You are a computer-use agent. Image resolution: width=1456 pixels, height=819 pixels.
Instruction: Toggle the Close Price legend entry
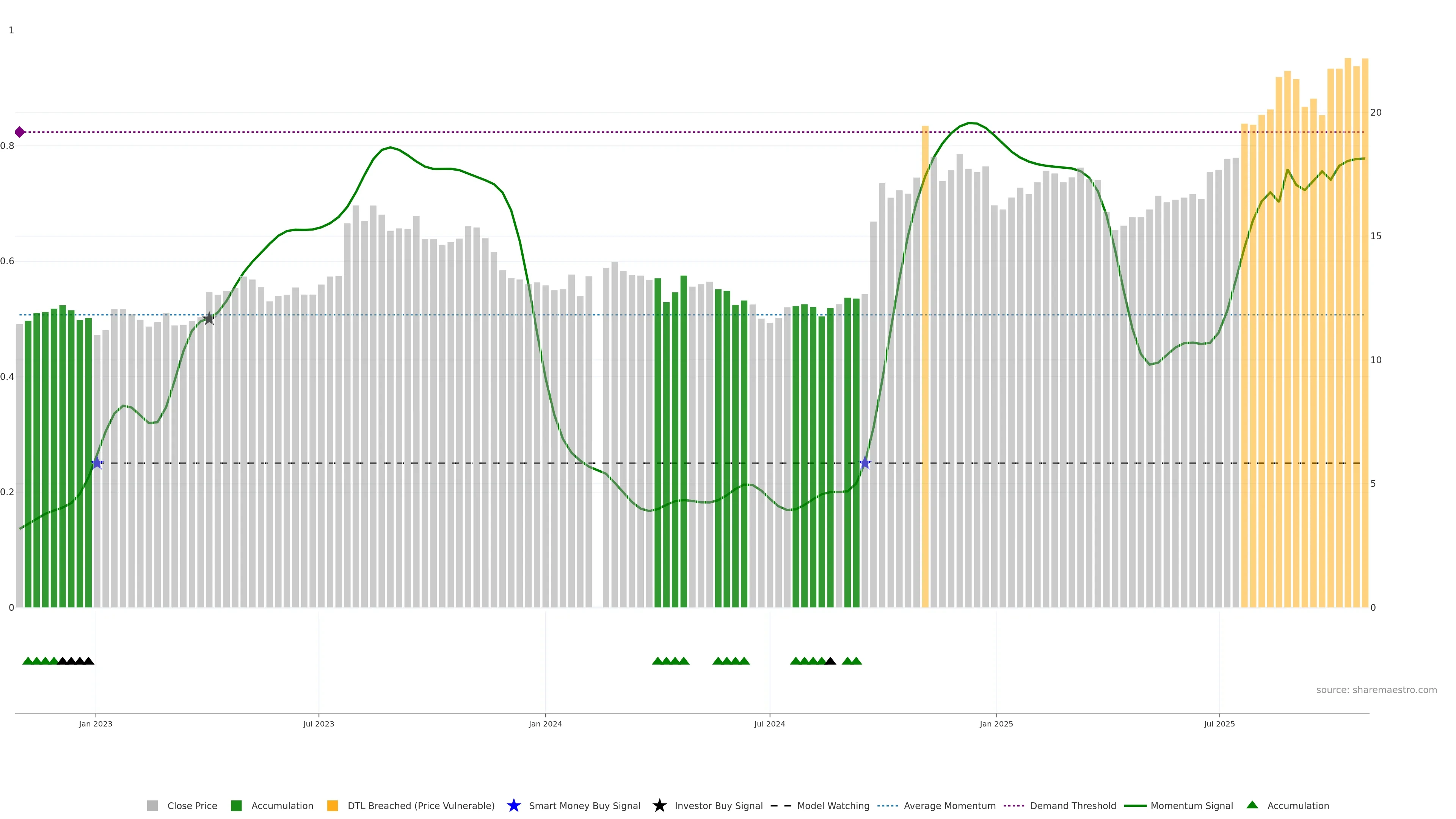(191, 805)
